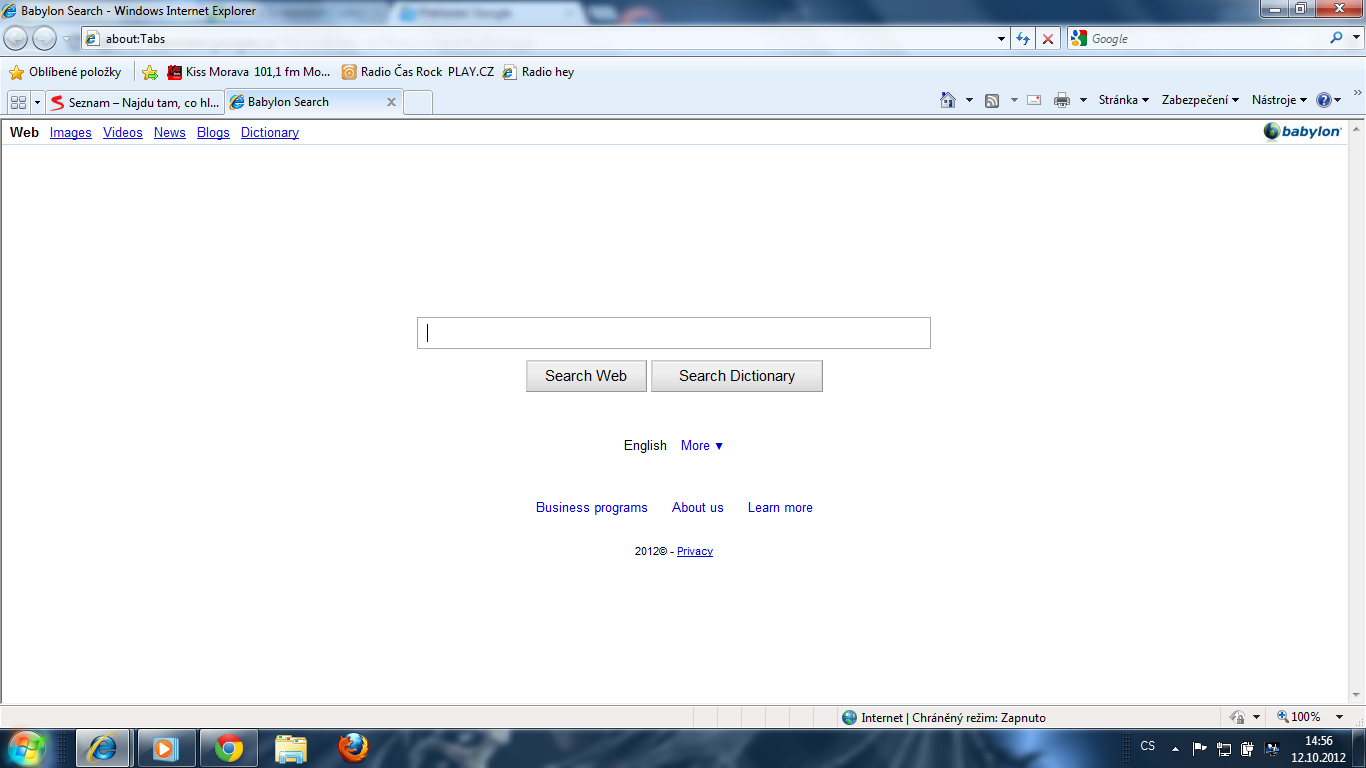The height and width of the screenshot is (768, 1366).
Task: Launch Google Chrome from taskbar
Action: (229, 748)
